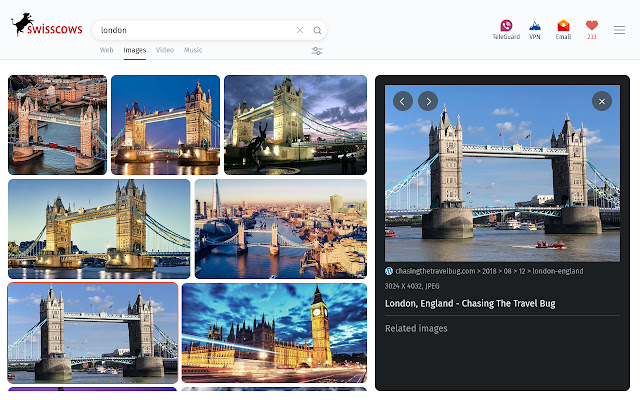This screenshot has height=400, width=640.
Task: Open Big Ben and Parliament thumbnail
Action: pyautogui.click(x=274, y=333)
